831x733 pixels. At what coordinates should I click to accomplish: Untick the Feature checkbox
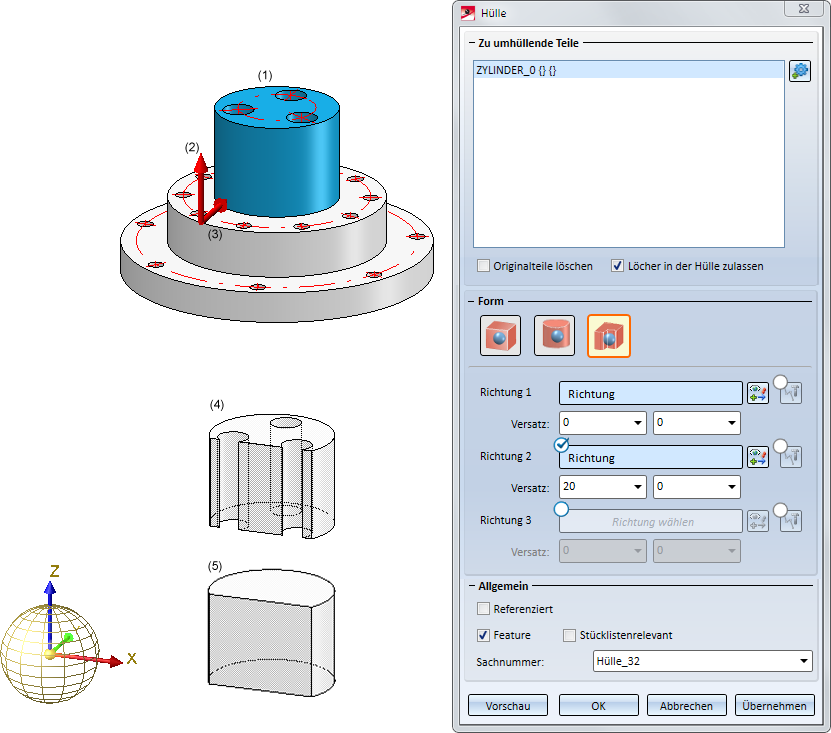click(x=484, y=635)
